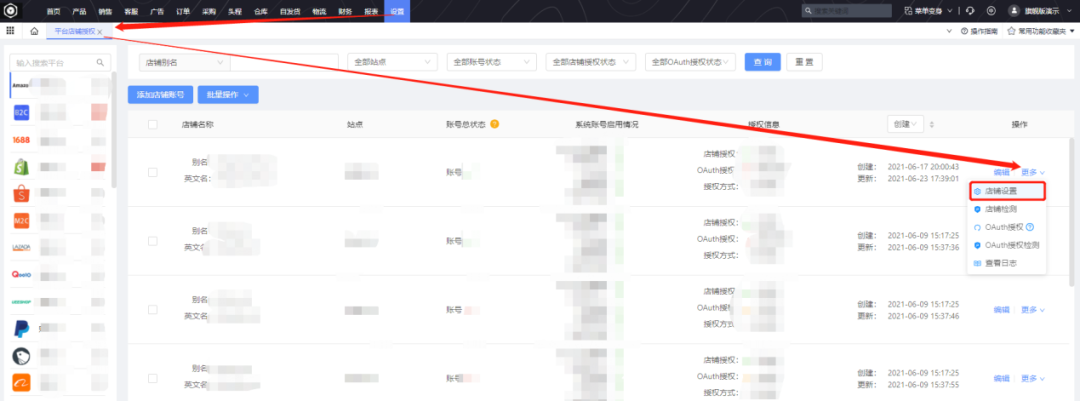Select the Shopify platform icon in sidebar
The width and height of the screenshot is (1080, 401).
click(21, 166)
